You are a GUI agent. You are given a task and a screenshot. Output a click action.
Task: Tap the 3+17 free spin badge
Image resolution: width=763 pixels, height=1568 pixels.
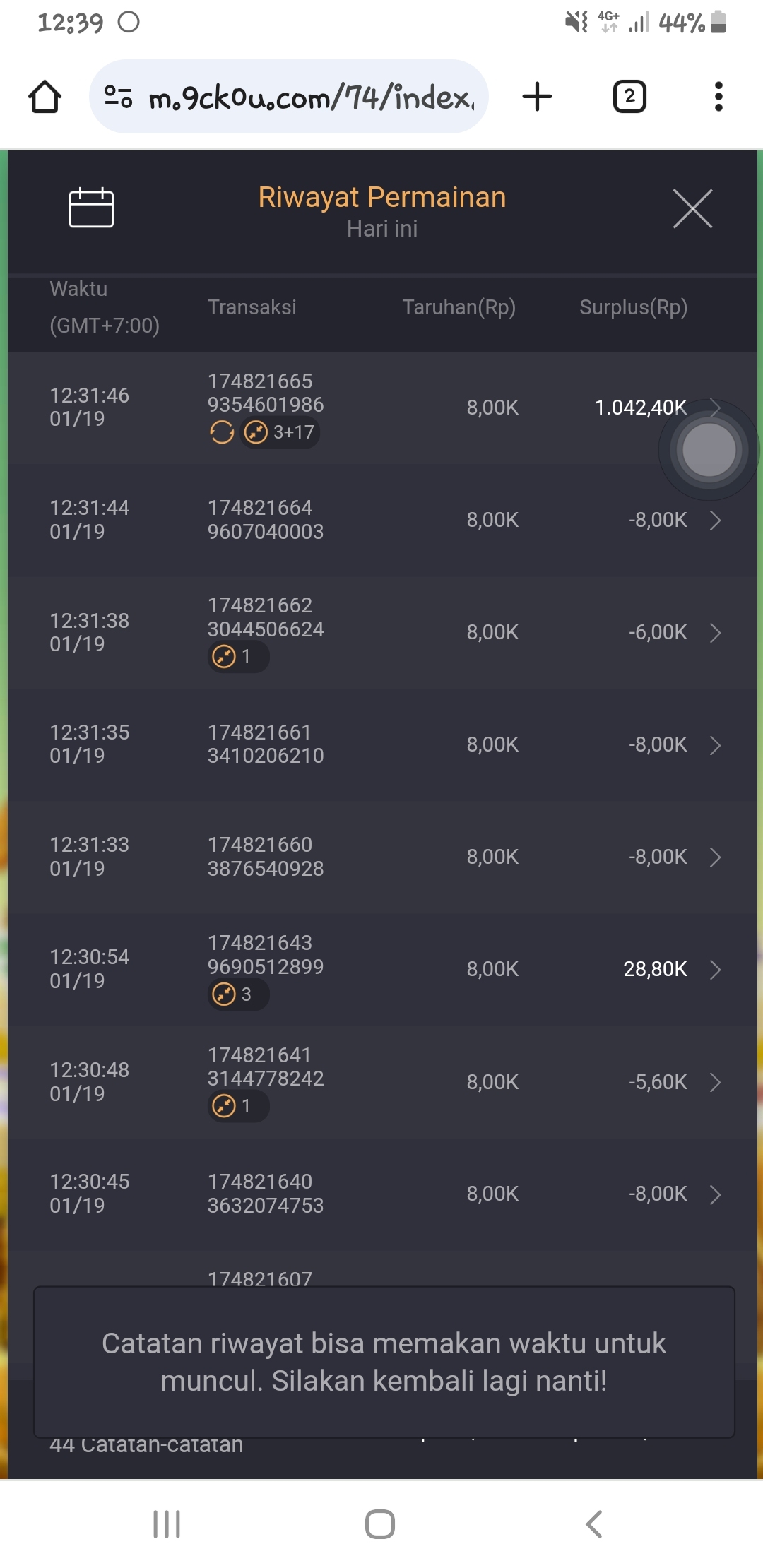point(280,432)
